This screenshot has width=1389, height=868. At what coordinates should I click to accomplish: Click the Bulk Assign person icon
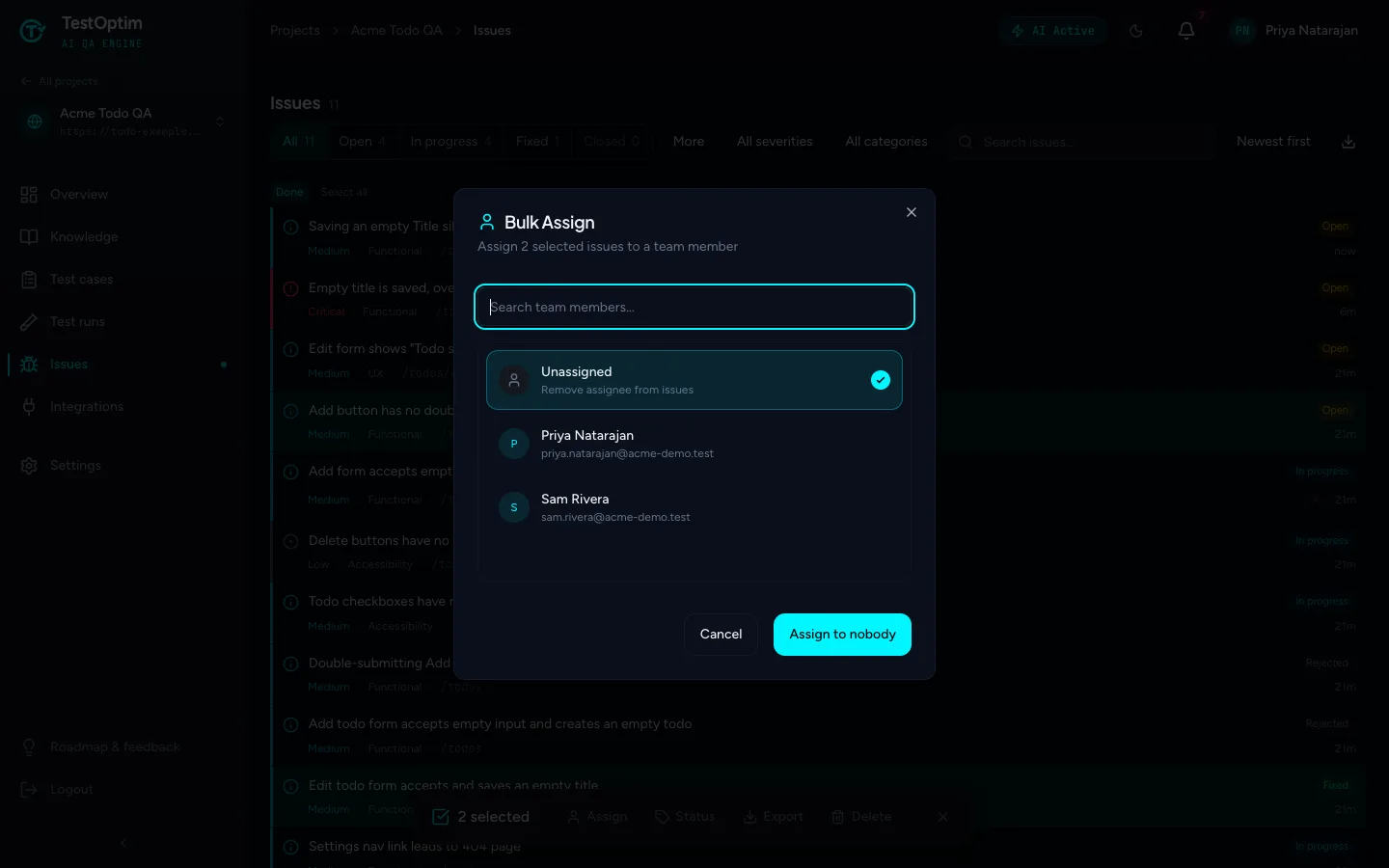(x=487, y=222)
